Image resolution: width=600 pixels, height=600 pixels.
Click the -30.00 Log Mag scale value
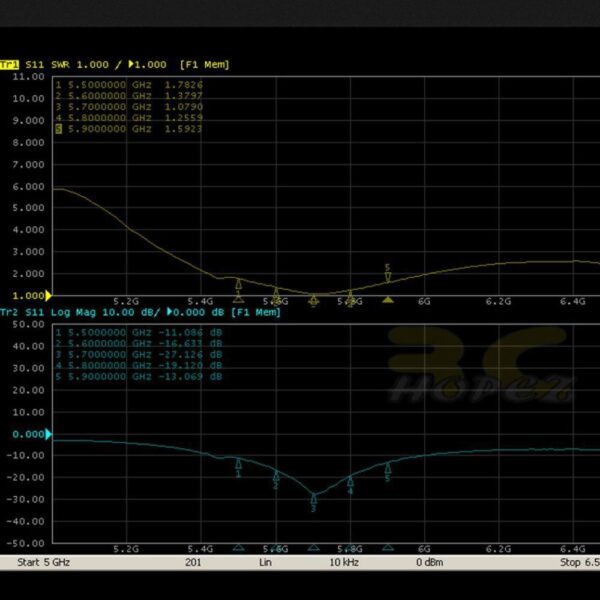click(x=25, y=499)
